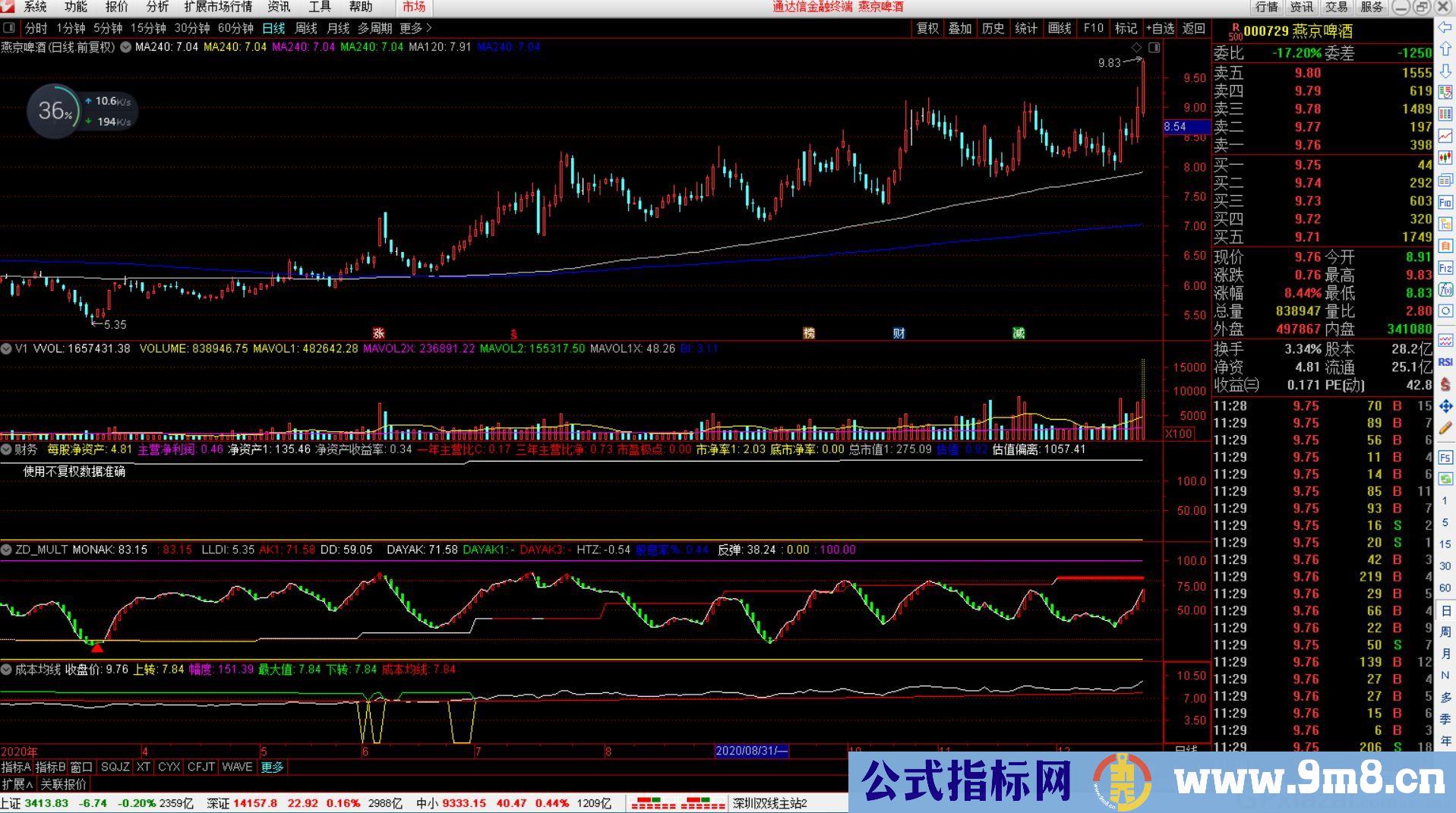This screenshot has width=1456, height=813.
Task: Open the candlestick chart icon in sidebar
Action: click(x=1445, y=158)
